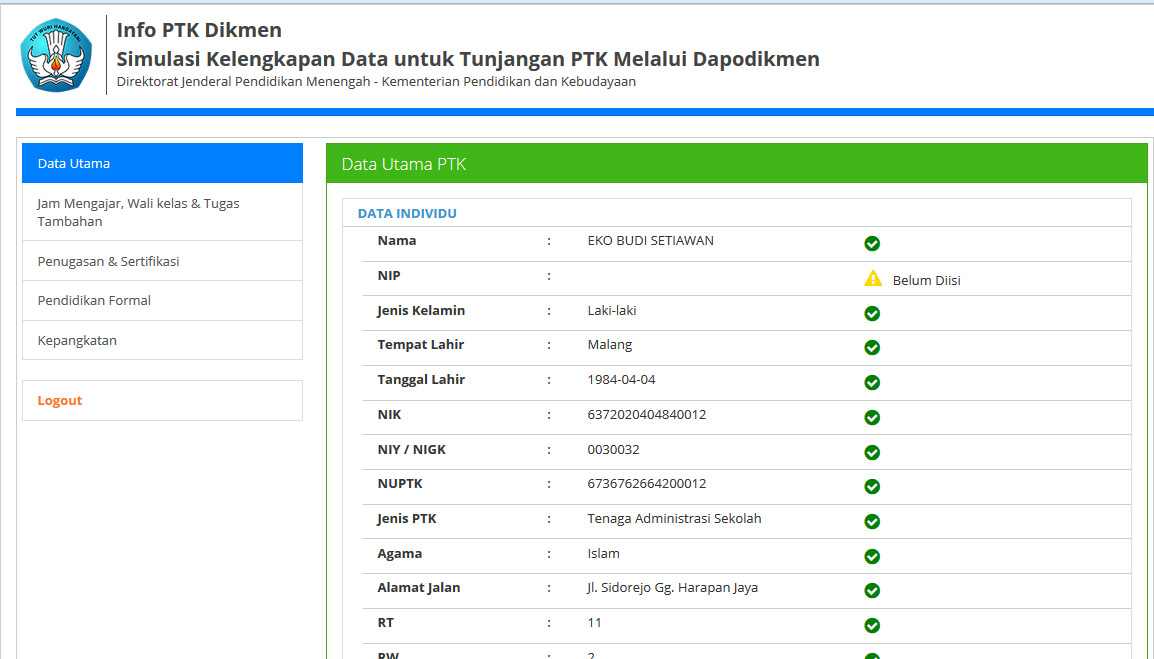Click the Tut Wuri Handayani logo
The image size is (1154, 659).
click(x=56, y=56)
